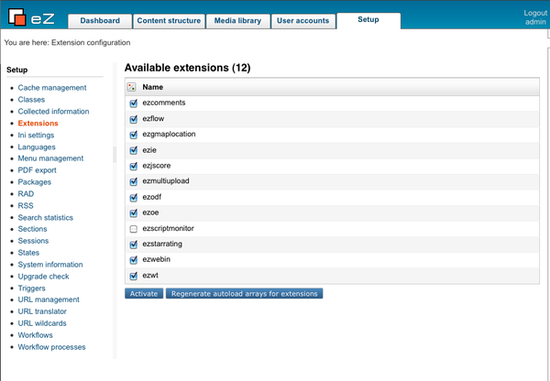This screenshot has height=381, width=550.
Task: Uncheck the ezwt extension checkbox
Action: tap(133, 276)
